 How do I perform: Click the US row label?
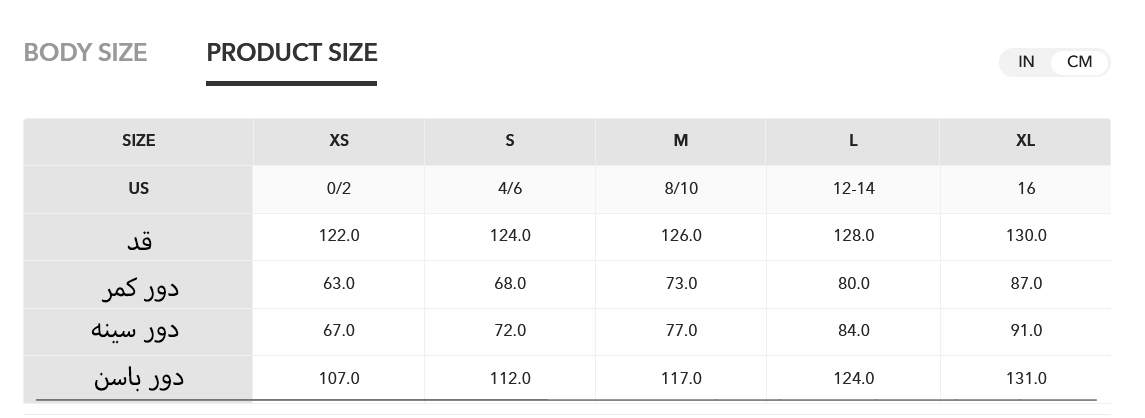point(138,188)
